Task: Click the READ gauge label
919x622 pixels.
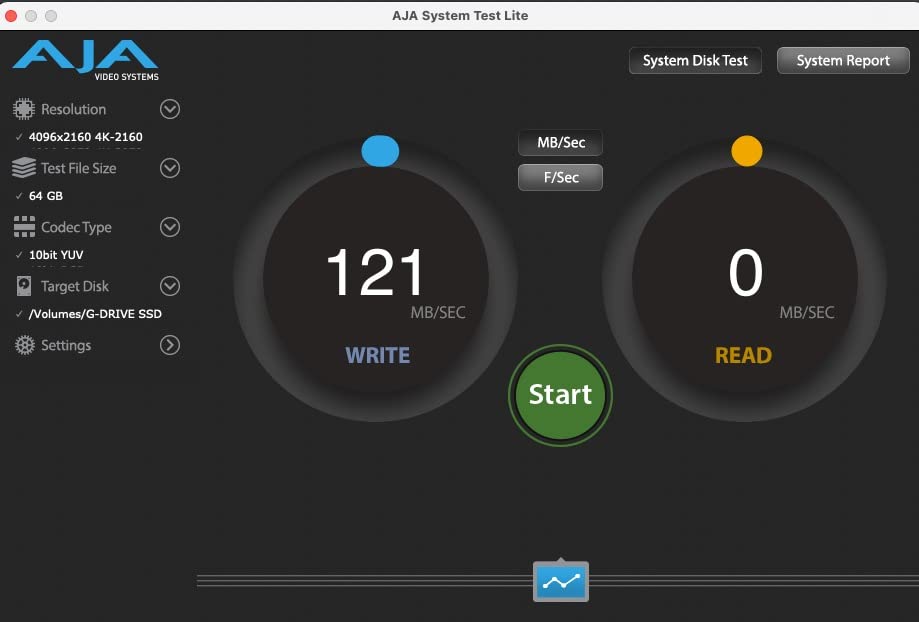Action: (743, 355)
